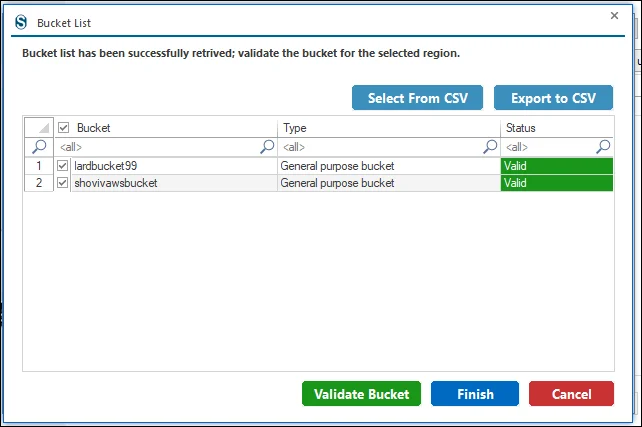Click the Export to CSV button

click(553, 98)
